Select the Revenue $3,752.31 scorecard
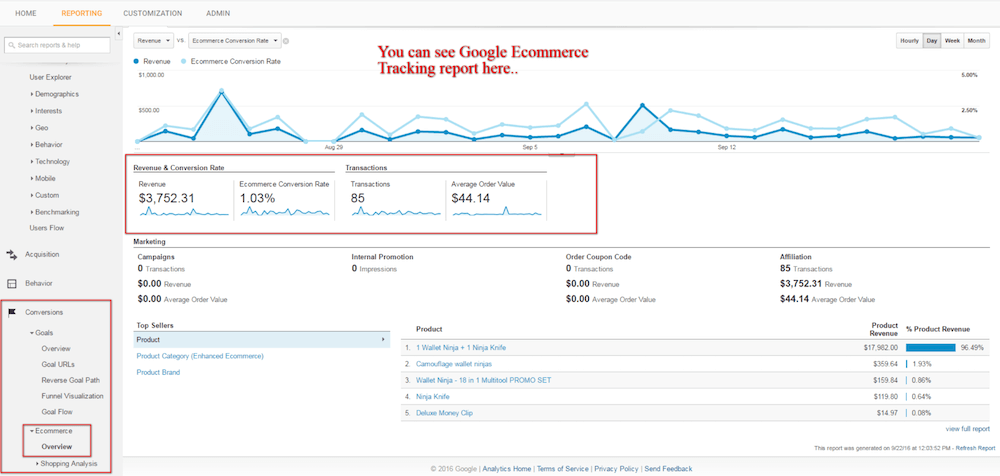The width and height of the screenshot is (1000, 476). (x=183, y=199)
